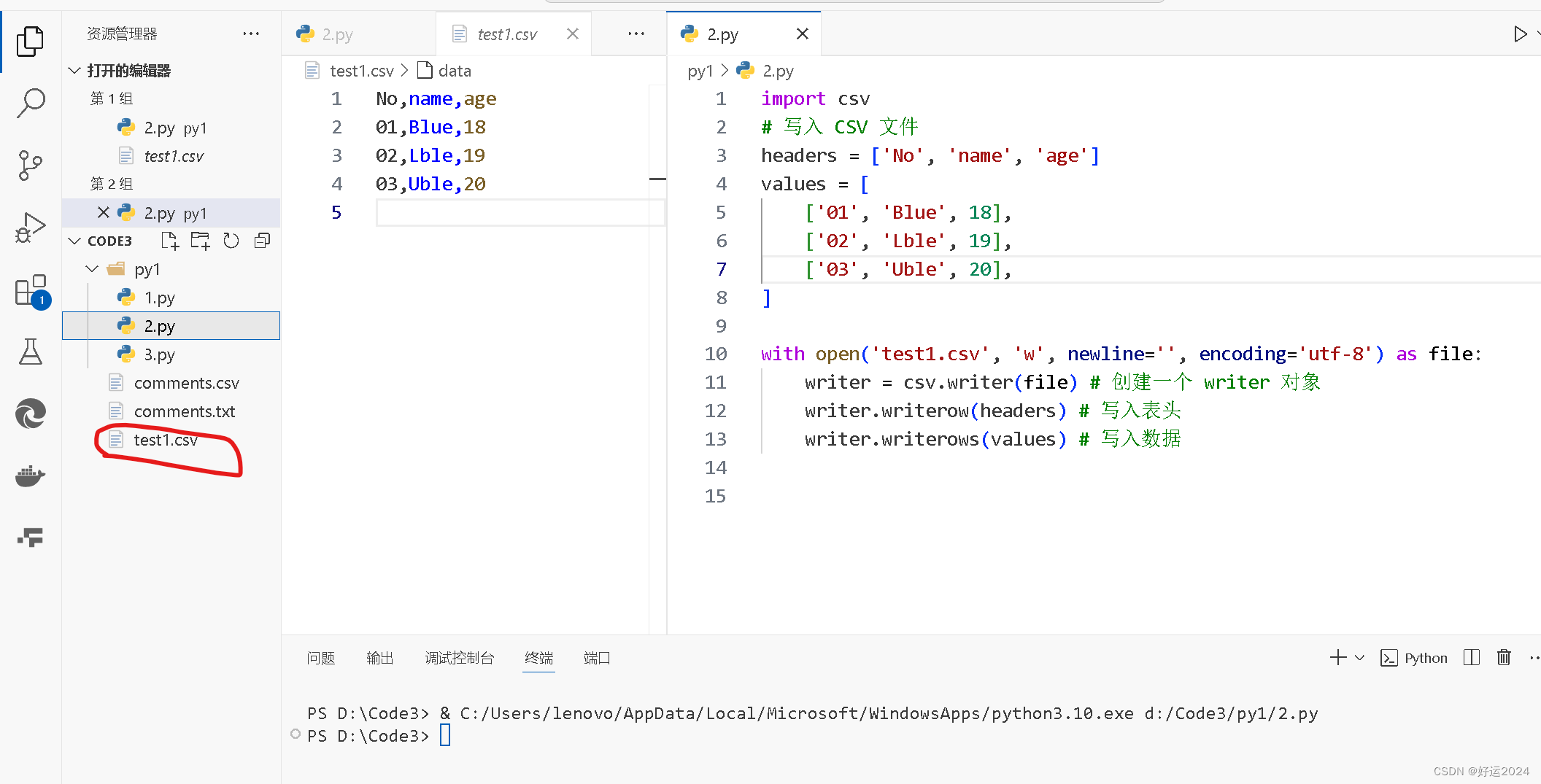Open the Docker extension panel

30,476
